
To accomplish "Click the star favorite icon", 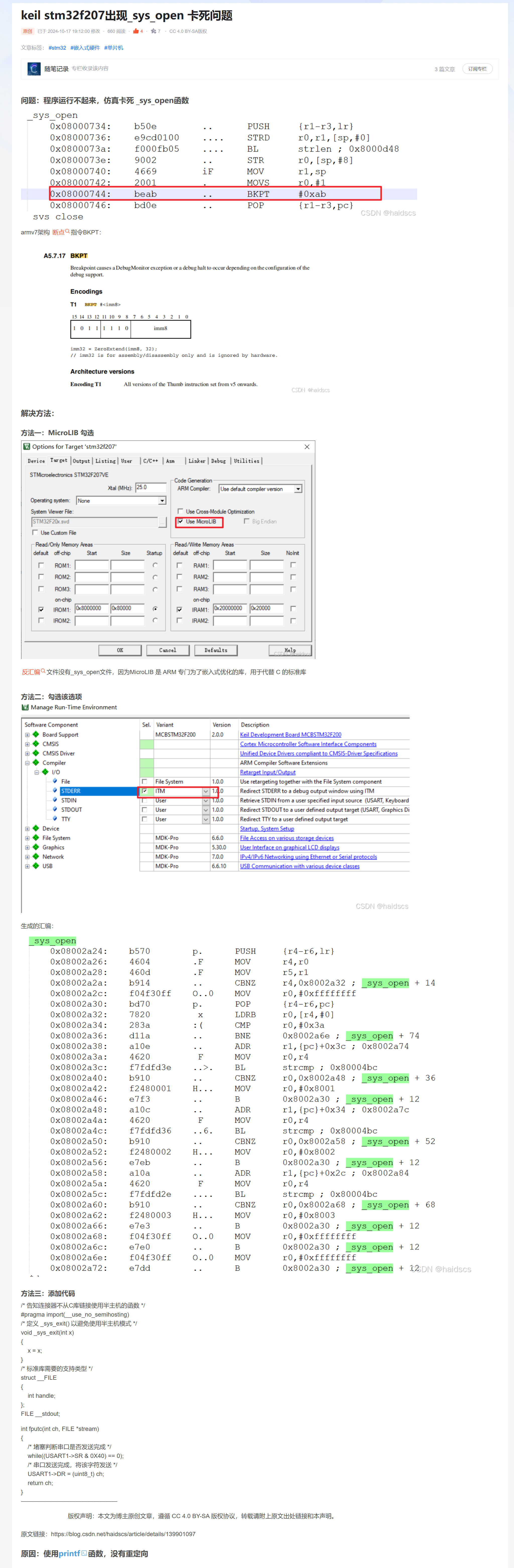I will coord(154,31).
